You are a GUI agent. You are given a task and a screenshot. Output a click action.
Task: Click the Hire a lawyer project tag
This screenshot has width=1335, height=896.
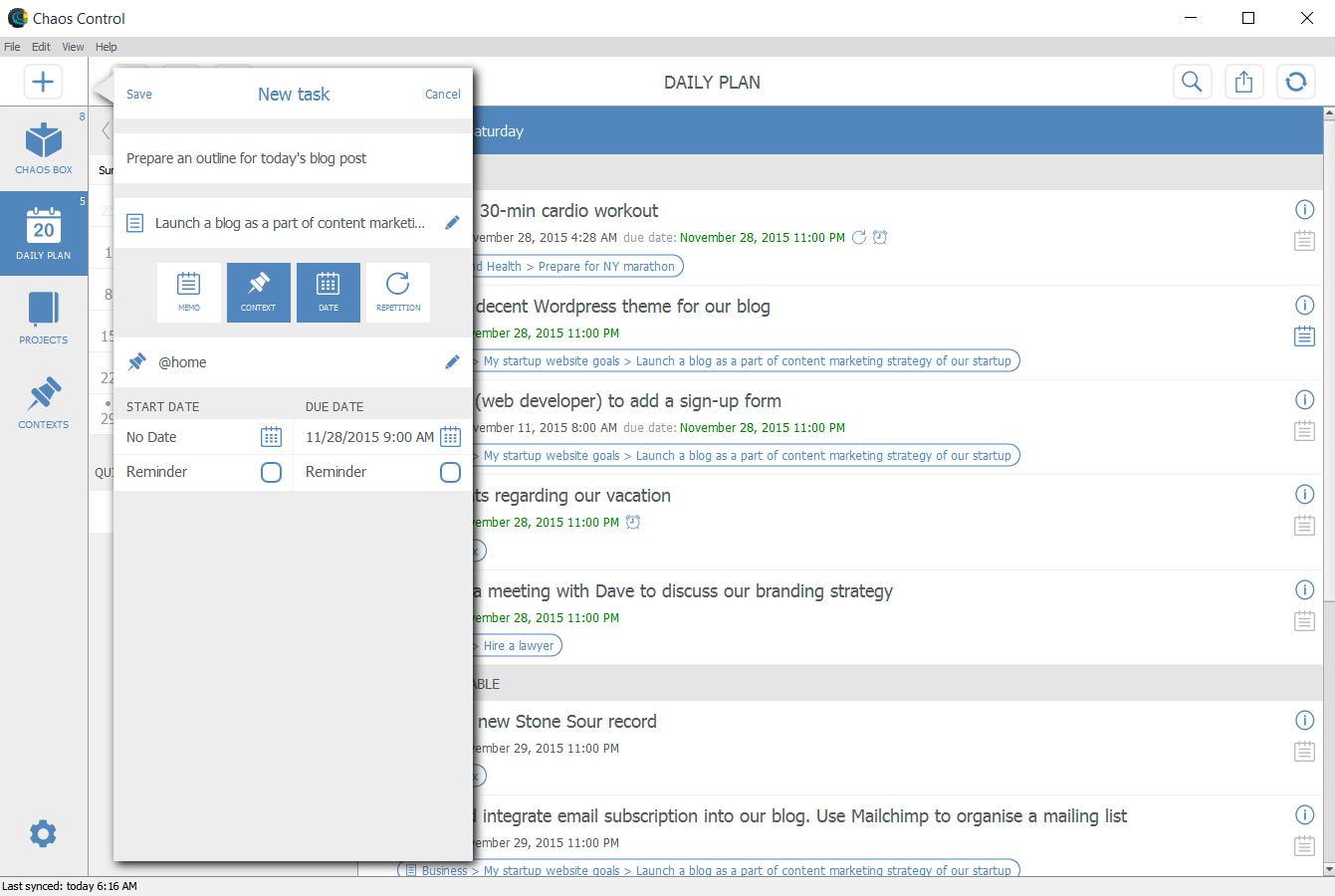point(519,646)
